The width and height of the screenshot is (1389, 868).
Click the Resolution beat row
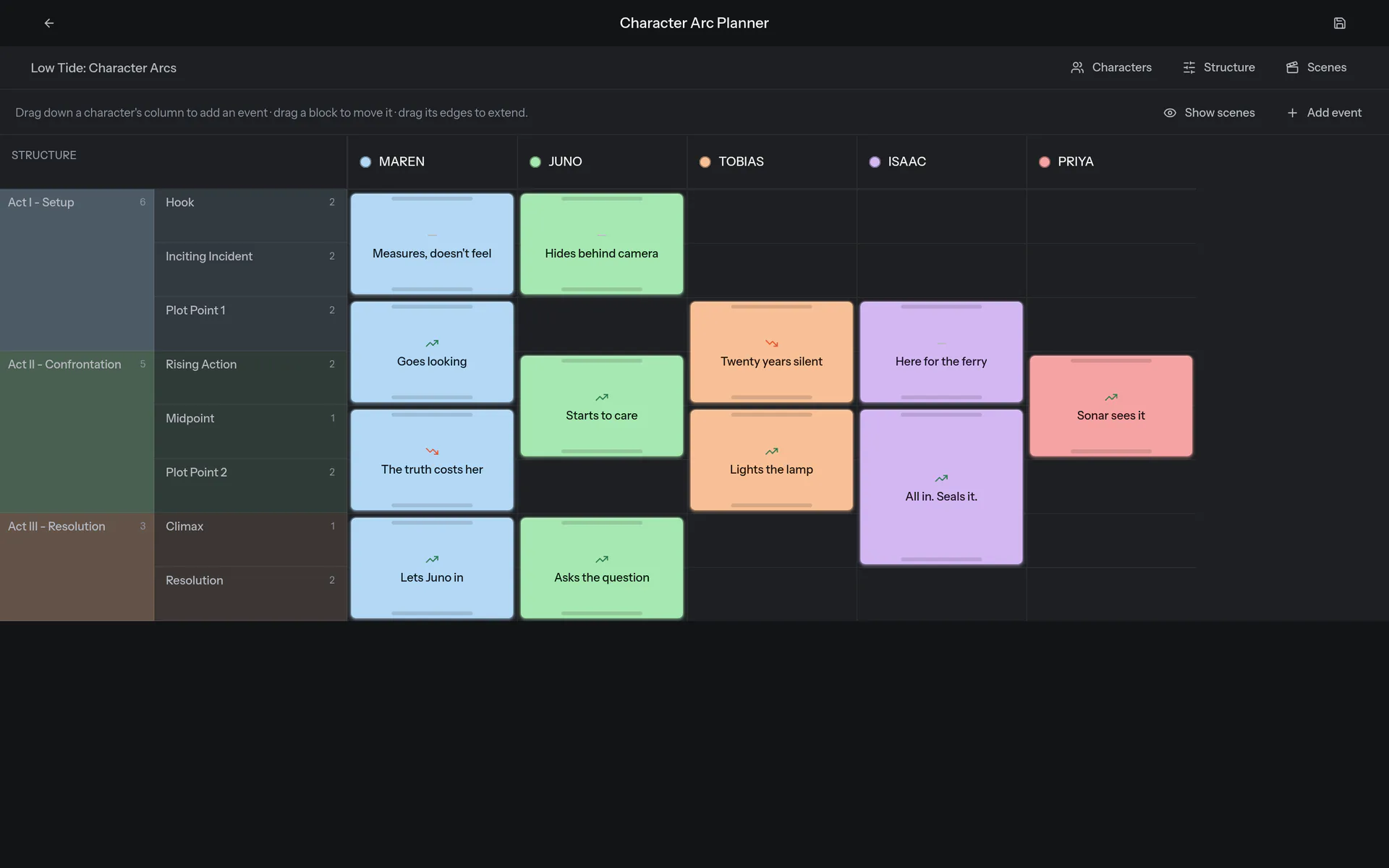[250, 594]
